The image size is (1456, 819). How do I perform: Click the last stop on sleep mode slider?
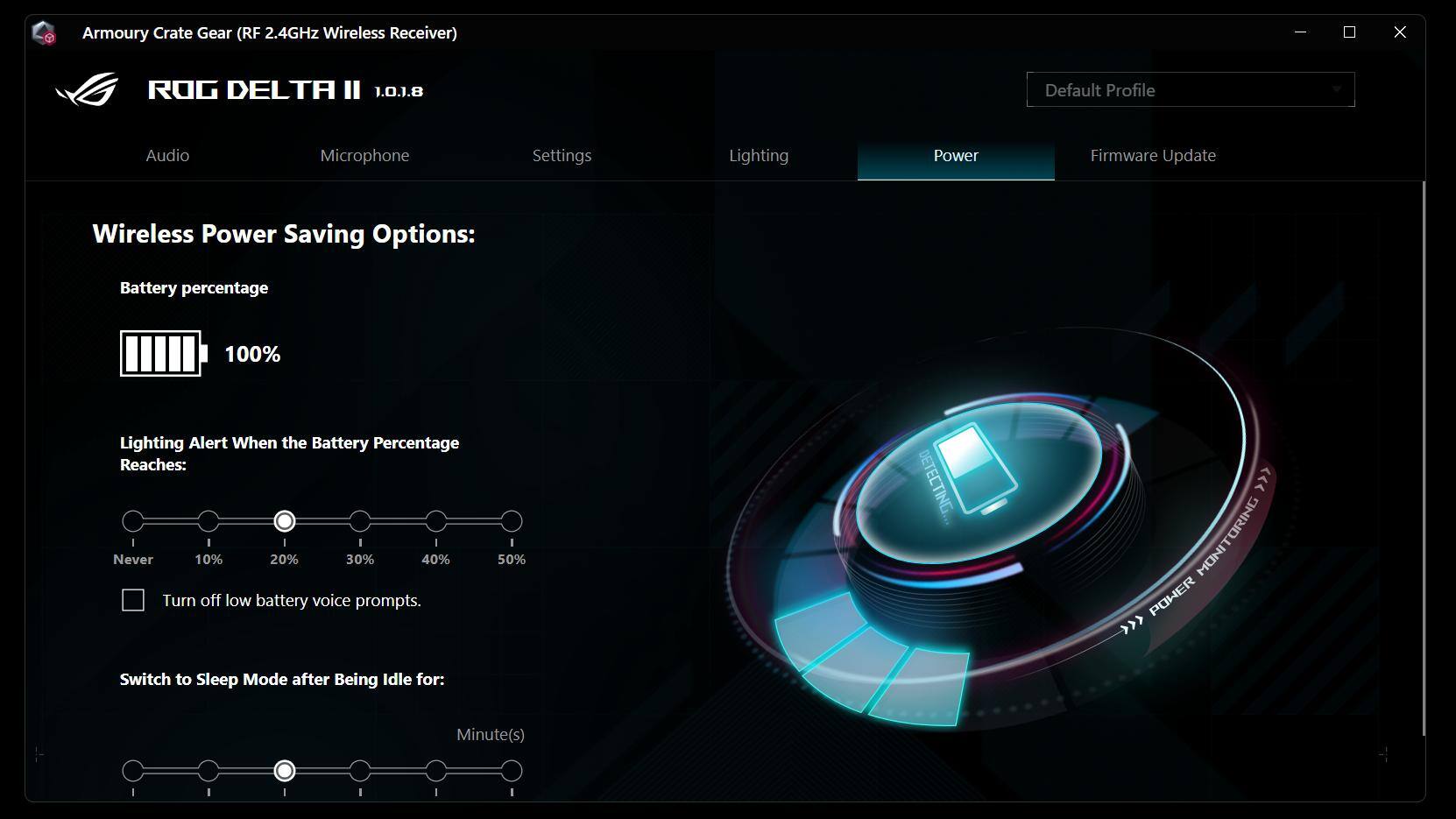512,771
